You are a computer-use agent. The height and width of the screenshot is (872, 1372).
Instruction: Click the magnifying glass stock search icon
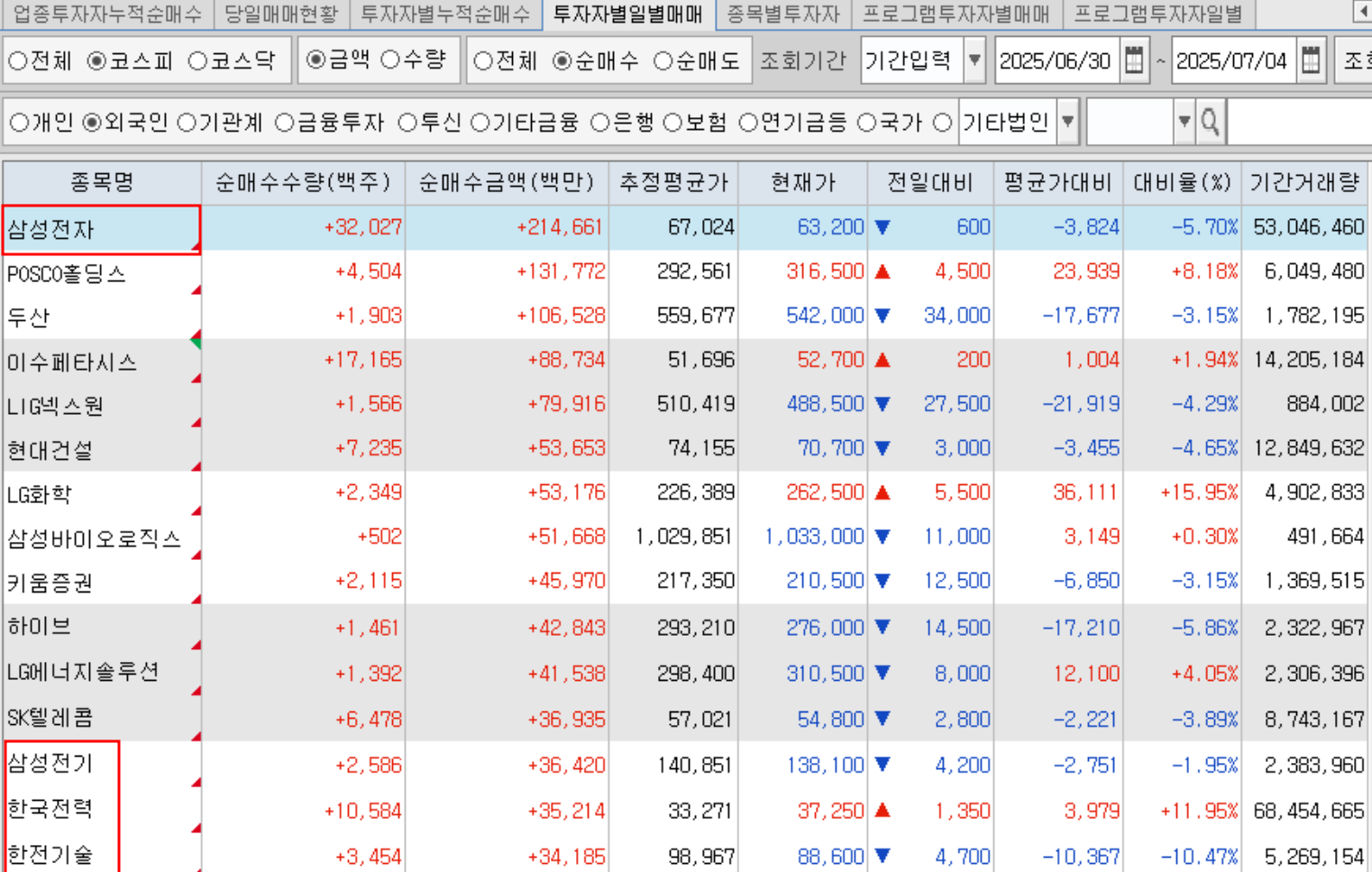1210,122
